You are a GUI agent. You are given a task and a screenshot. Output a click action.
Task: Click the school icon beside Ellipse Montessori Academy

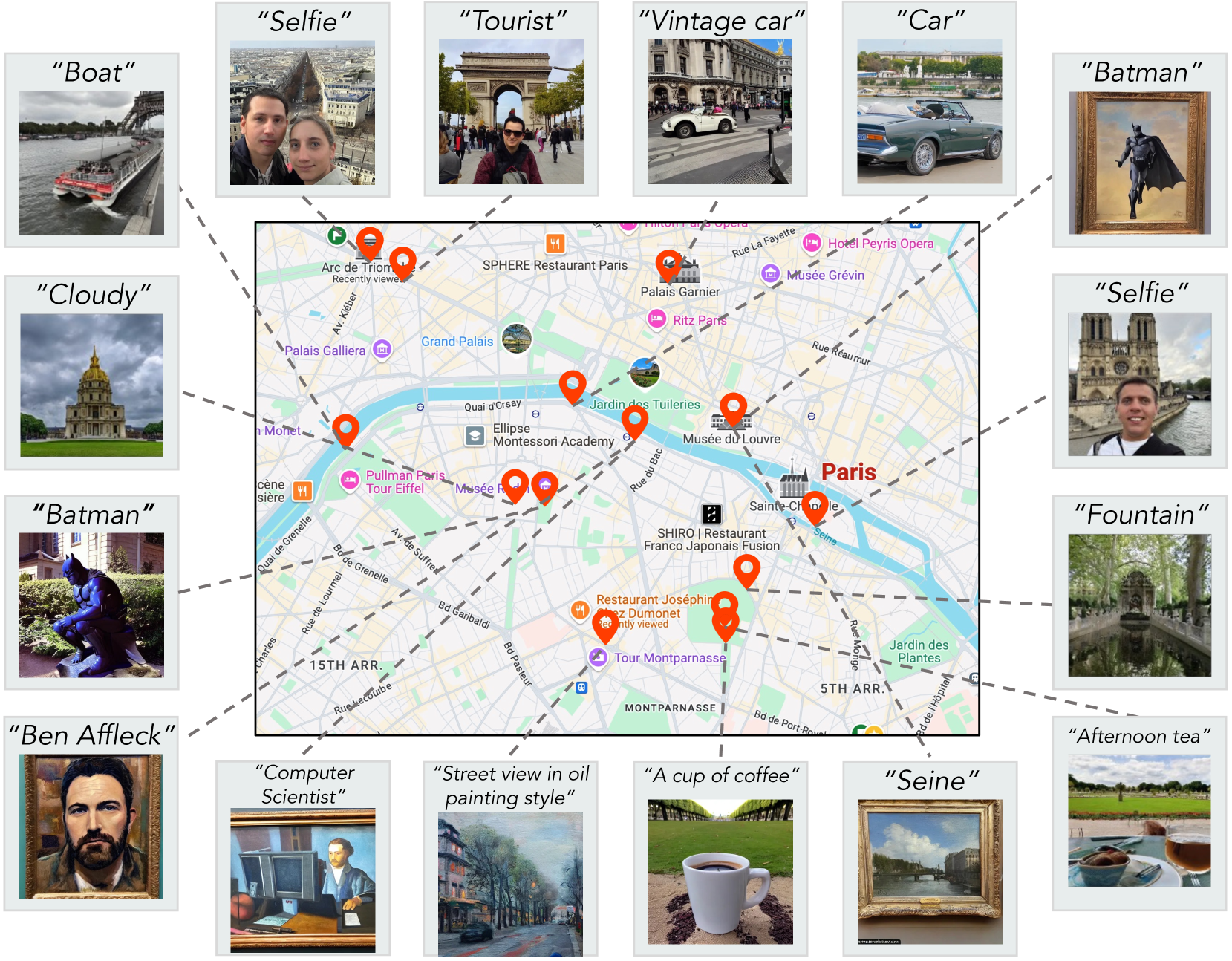point(475,435)
